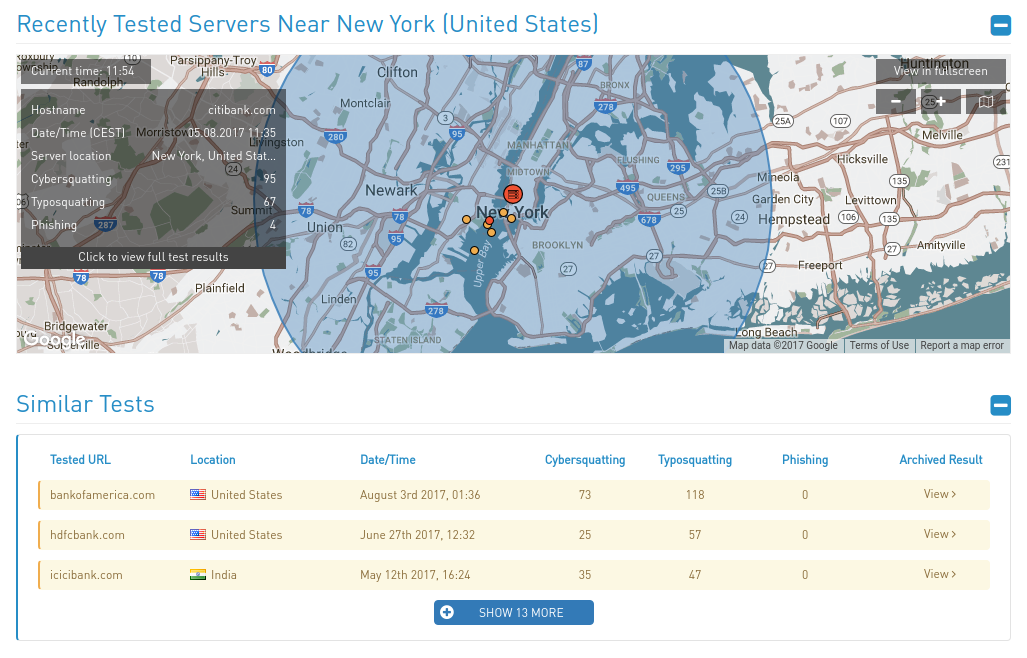This screenshot has width=1027, height=658.
Task: Sort by the Tested URL column header
Action: pyautogui.click(x=81, y=460)
